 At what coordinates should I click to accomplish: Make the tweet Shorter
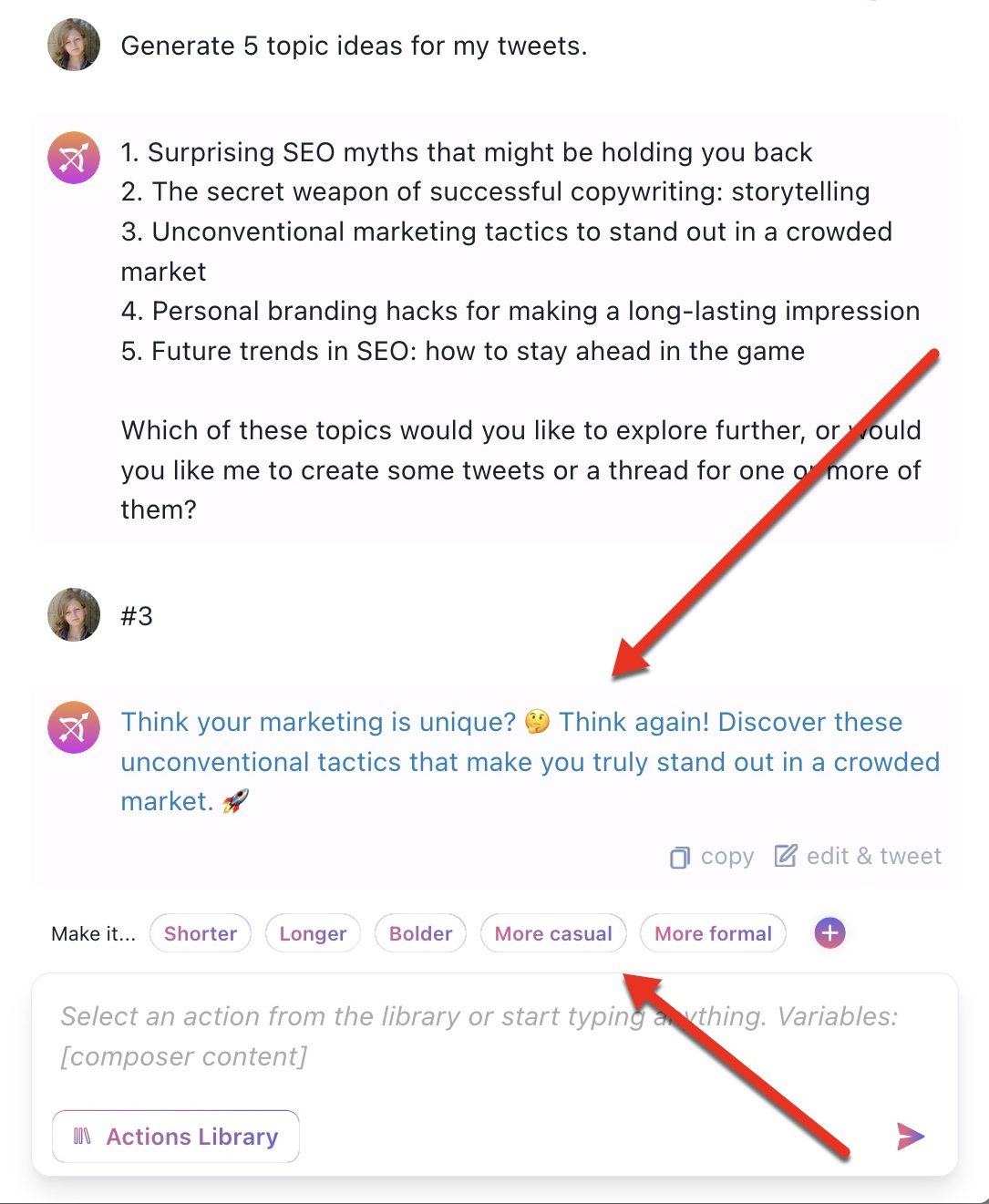click(x=201, y=933)
